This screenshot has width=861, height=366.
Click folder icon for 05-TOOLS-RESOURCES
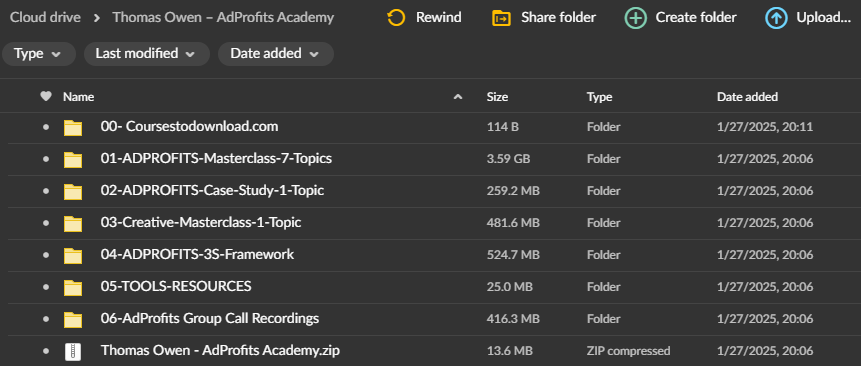73,287
